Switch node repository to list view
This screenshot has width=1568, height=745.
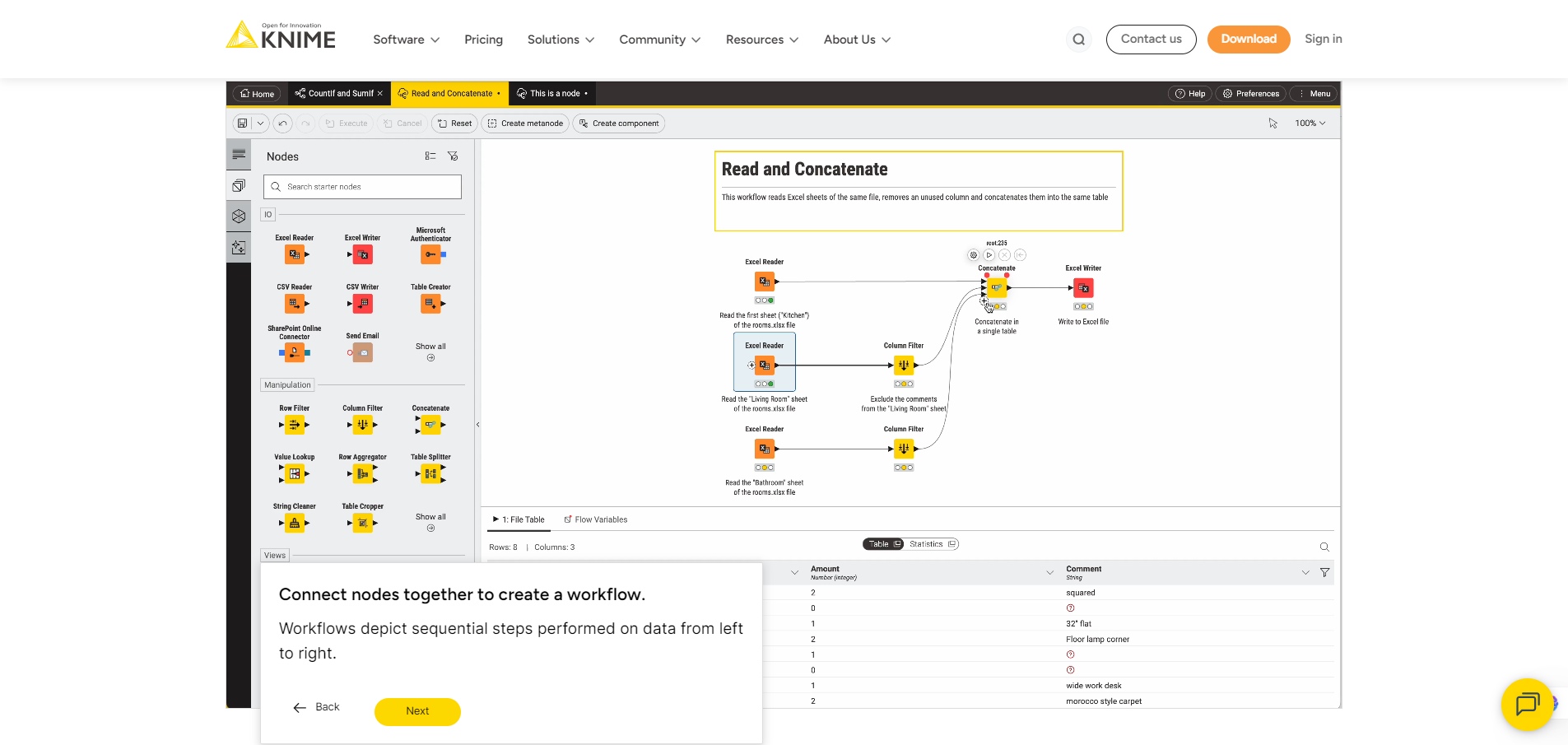(430, 156)
